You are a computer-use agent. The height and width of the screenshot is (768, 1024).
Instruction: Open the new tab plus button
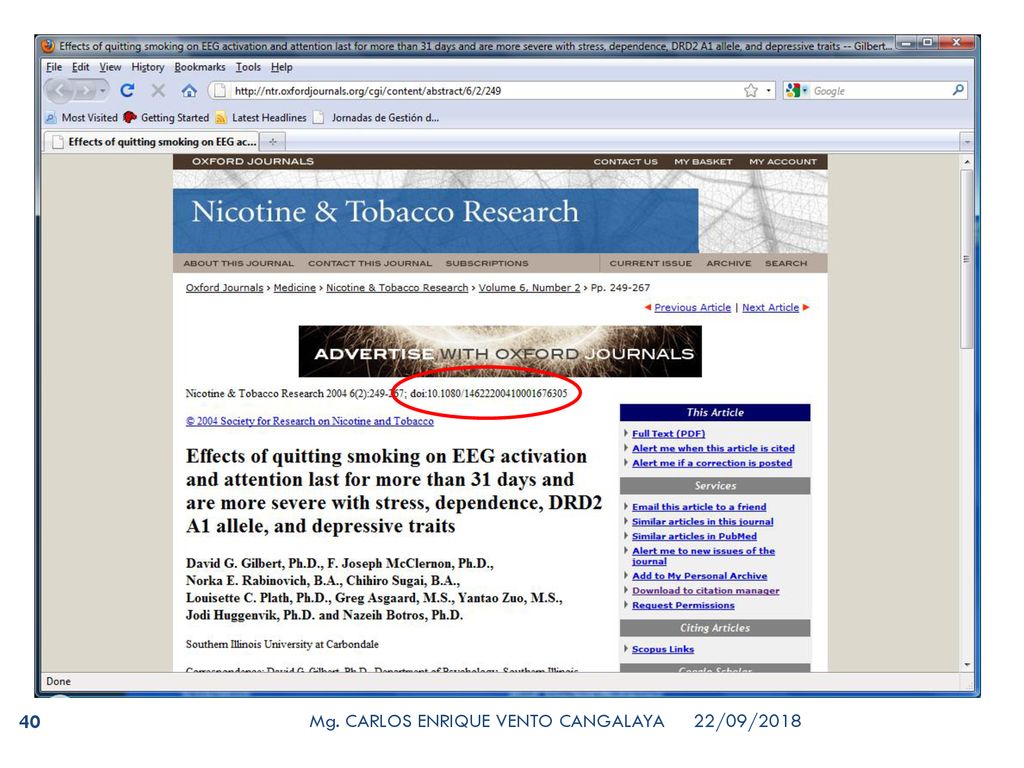pos(272,141)
